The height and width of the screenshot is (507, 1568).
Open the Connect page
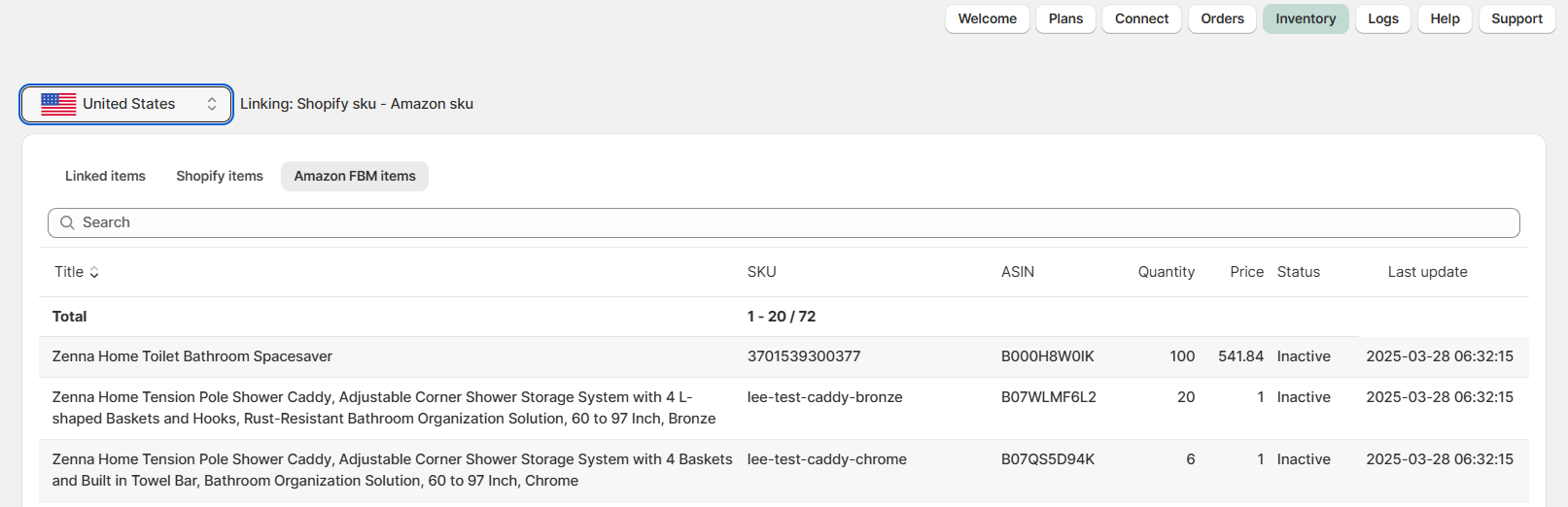pyautogui.click(x=1141, y=18)
